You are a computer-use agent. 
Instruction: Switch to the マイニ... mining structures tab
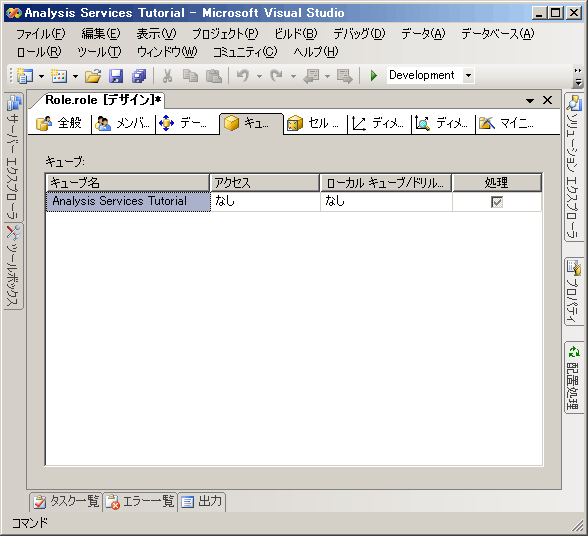[506, 123]
